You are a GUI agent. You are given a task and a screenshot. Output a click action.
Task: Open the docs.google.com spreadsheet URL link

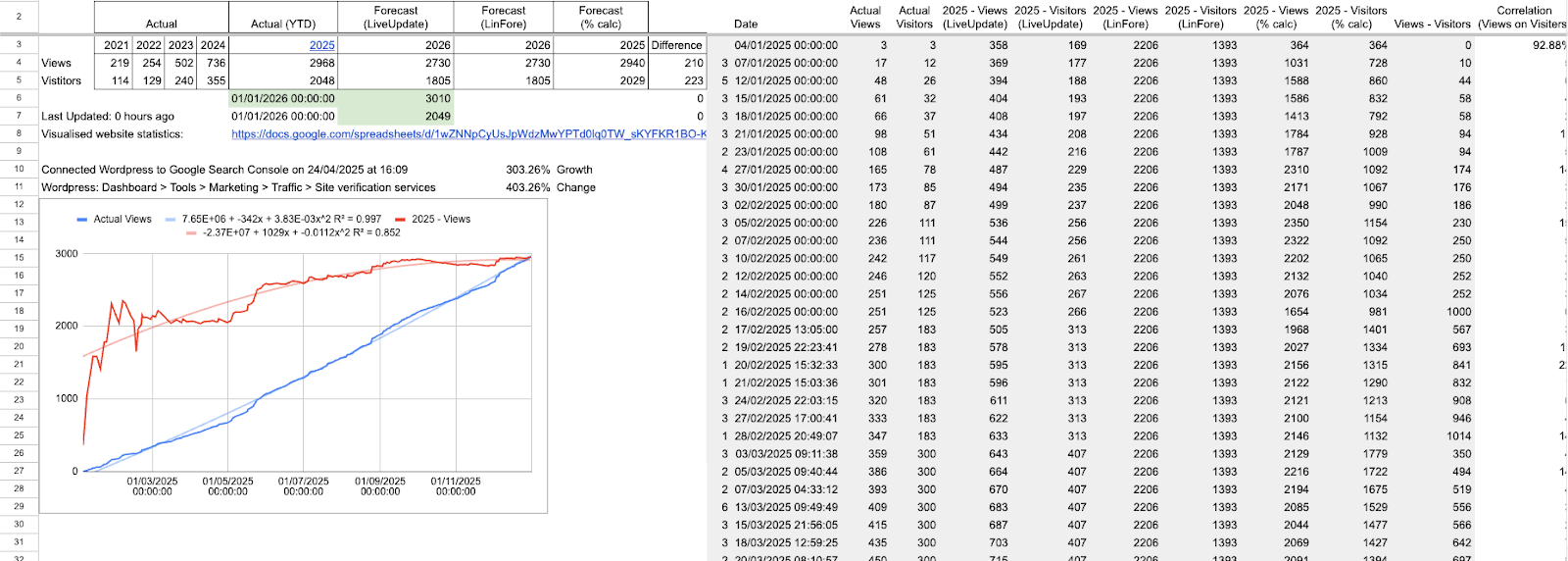point(467,134)
